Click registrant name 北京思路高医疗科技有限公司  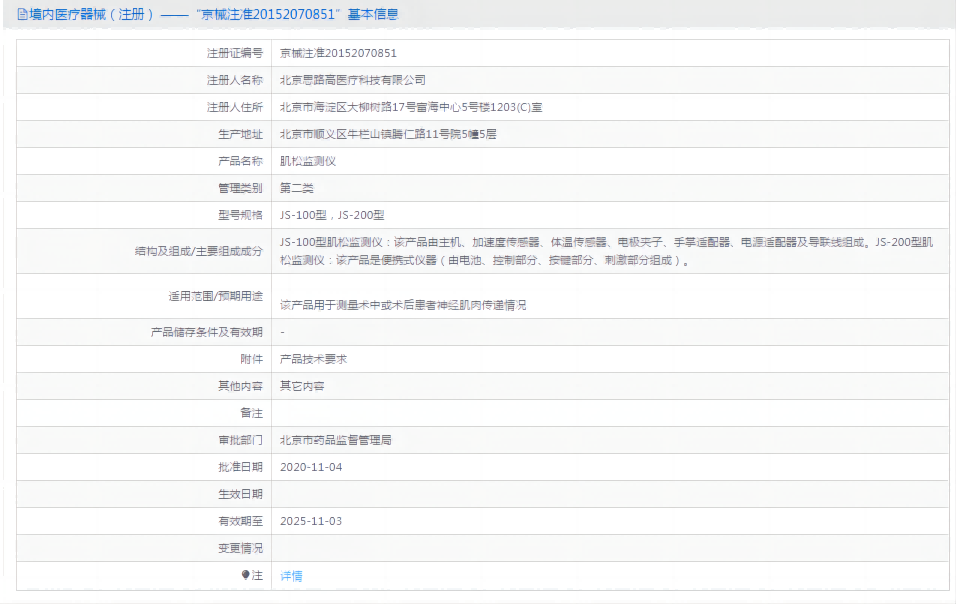click(352, 80)
